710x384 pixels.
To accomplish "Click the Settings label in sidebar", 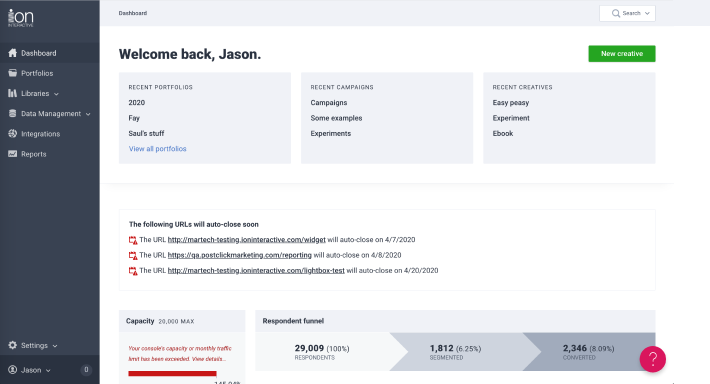I will click(x=34, y=345).
